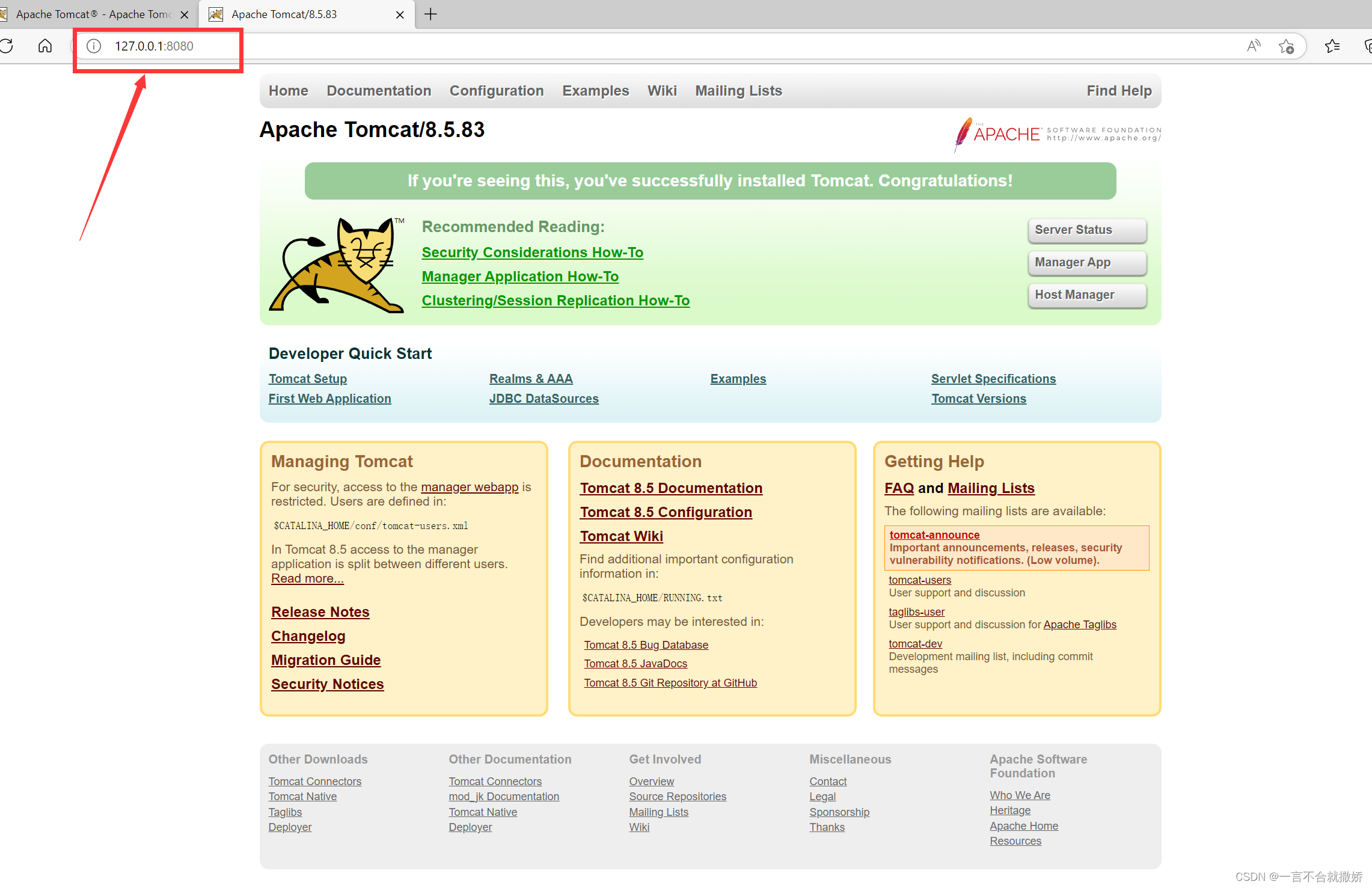Open Release Notes link
This screenshot has width=1372, height=888.
(x=320, y=612)
